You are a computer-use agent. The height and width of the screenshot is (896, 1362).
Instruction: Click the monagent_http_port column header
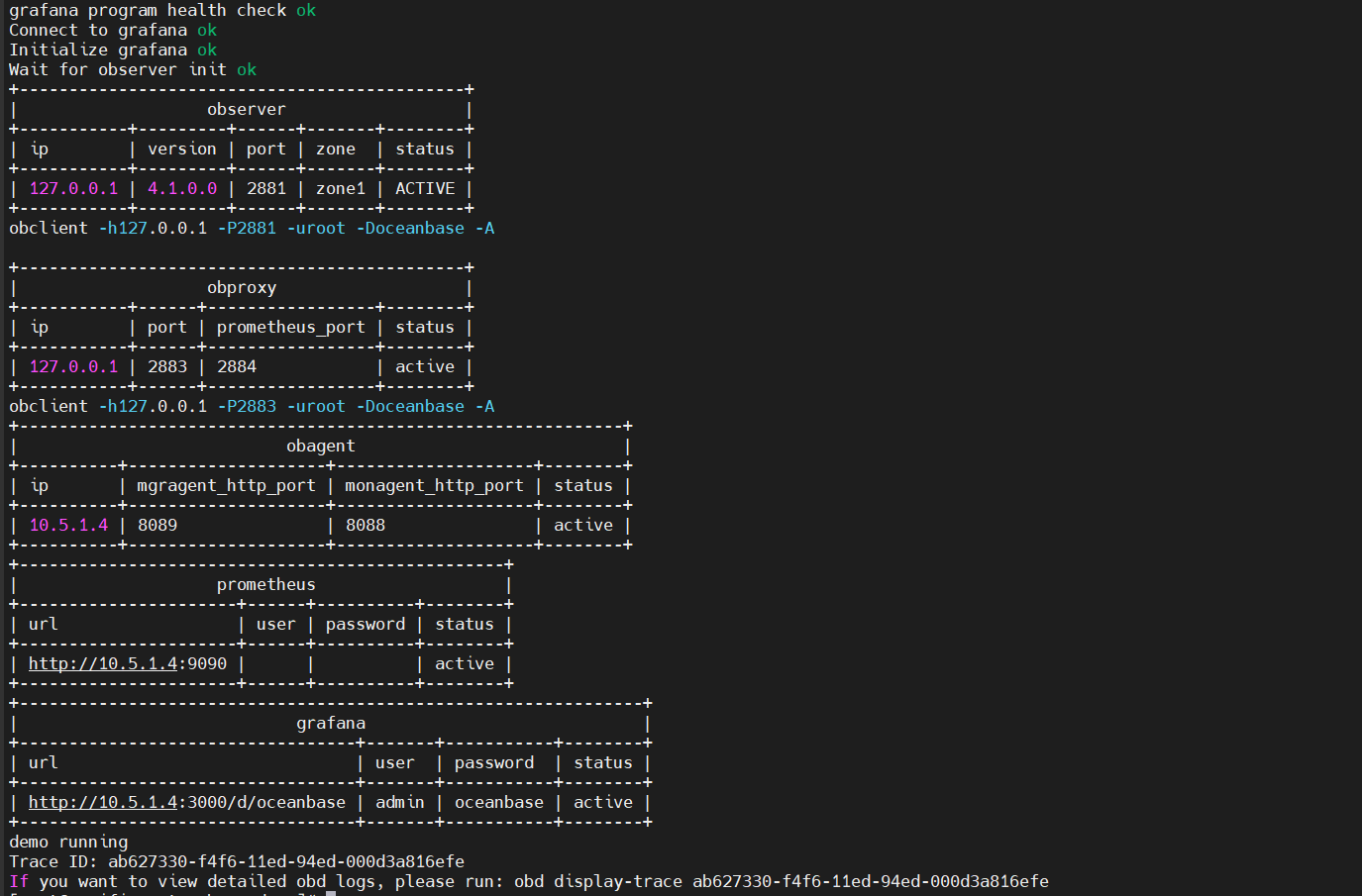coord(435,486)
